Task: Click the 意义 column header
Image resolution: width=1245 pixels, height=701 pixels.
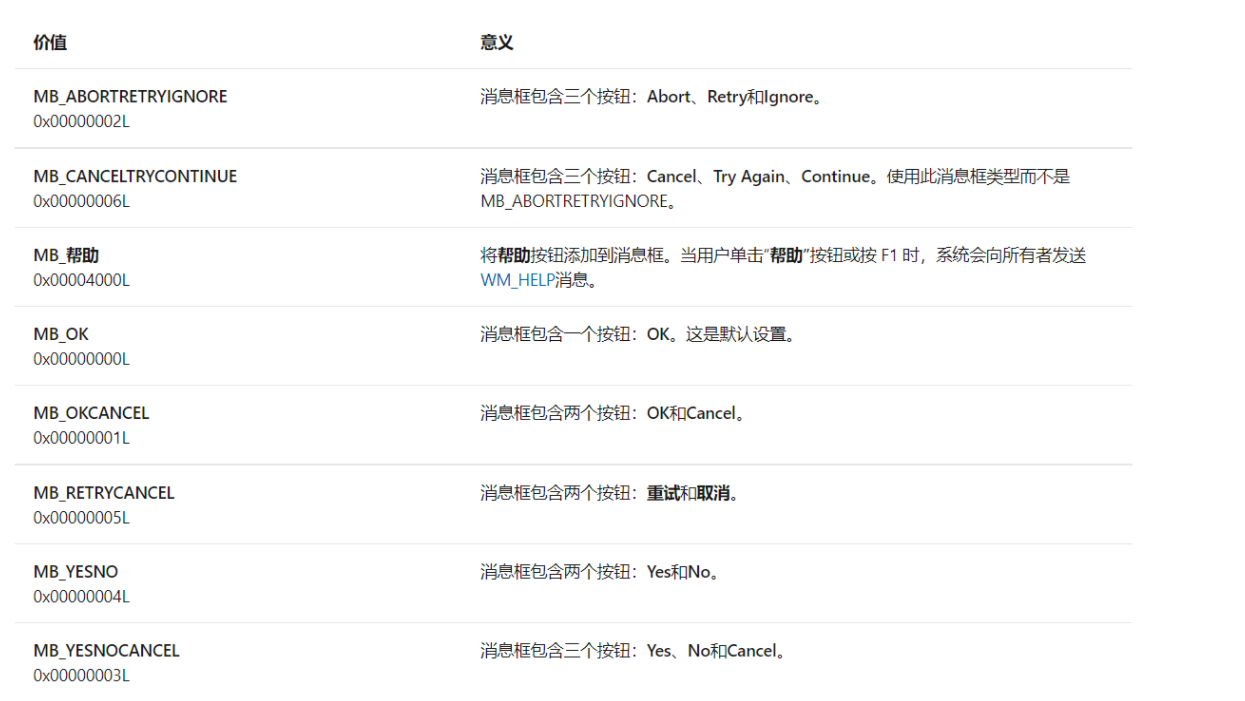Action: coord(497,43)
